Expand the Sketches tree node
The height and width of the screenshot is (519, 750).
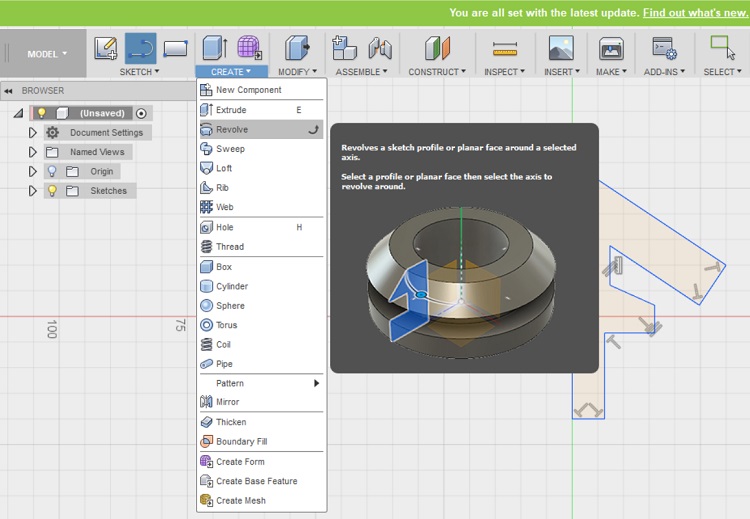pyautogui.click(x=33, y=191)
